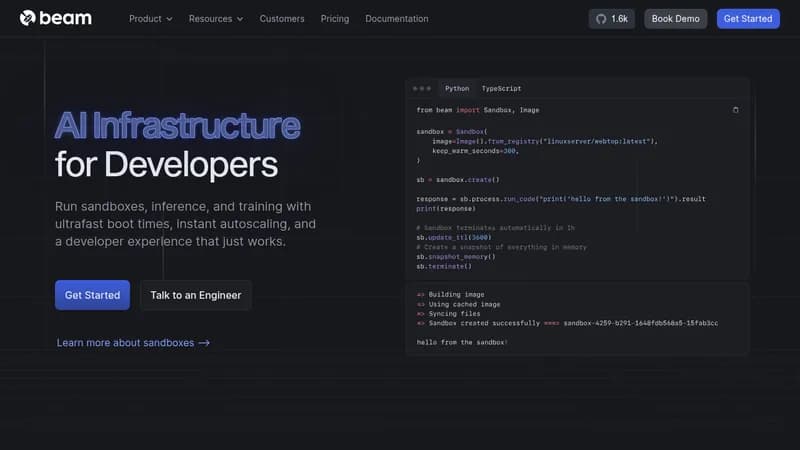Switch to the Python code tab
This screenshot has width=800, height=450.
coord(457,89)
